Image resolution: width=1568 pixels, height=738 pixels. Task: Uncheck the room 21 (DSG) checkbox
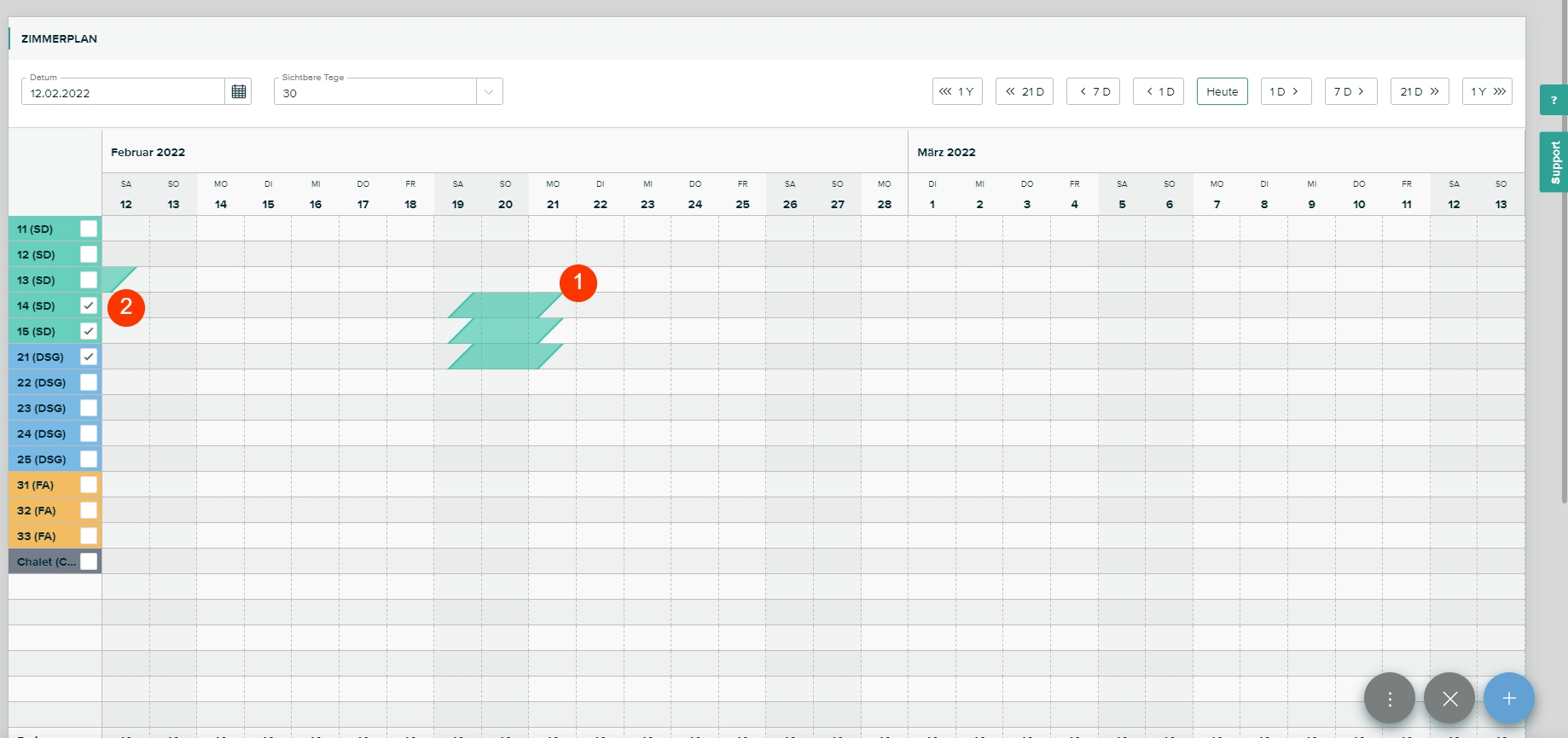point(89,357)
